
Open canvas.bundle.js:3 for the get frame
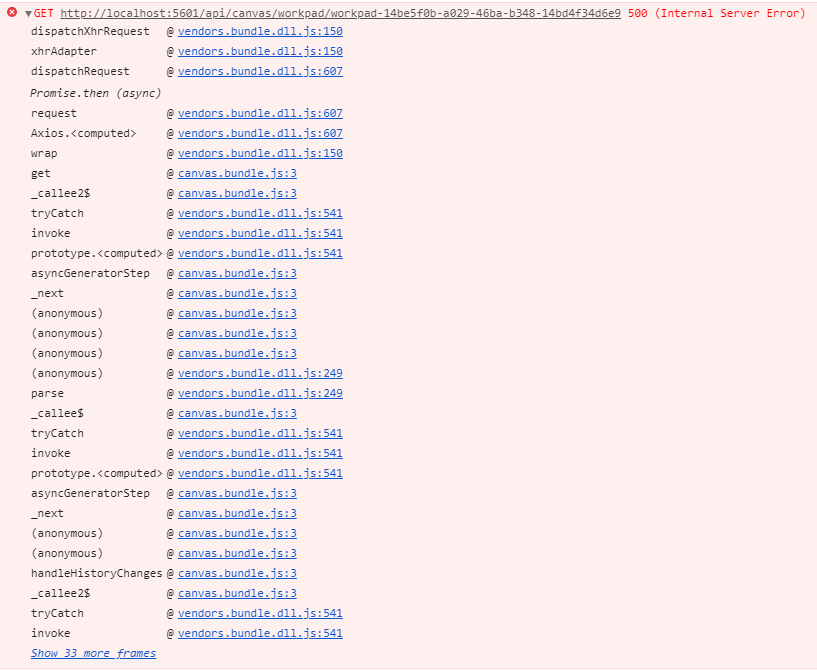tap(237, 173)
